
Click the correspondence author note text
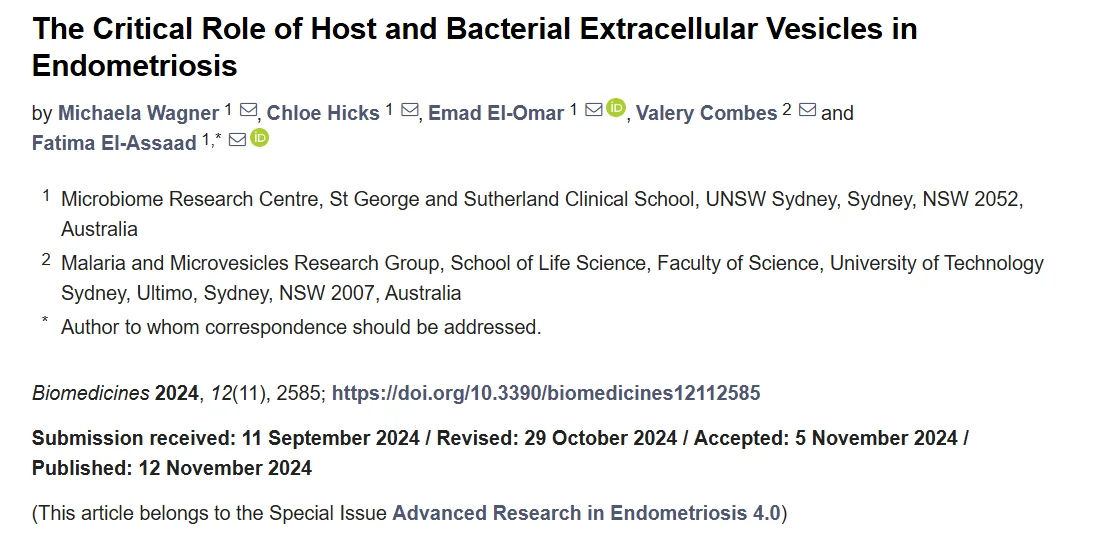300,327
